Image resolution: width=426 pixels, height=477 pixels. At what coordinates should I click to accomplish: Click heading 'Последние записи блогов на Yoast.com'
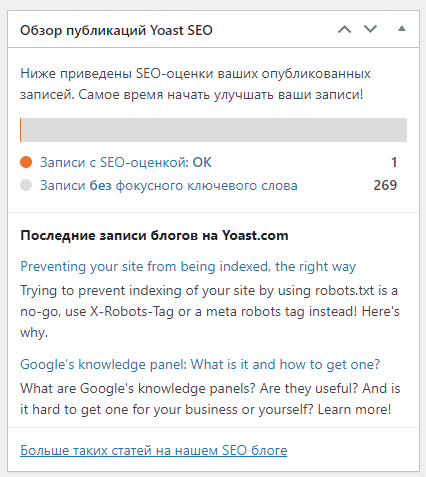[154, 236]
